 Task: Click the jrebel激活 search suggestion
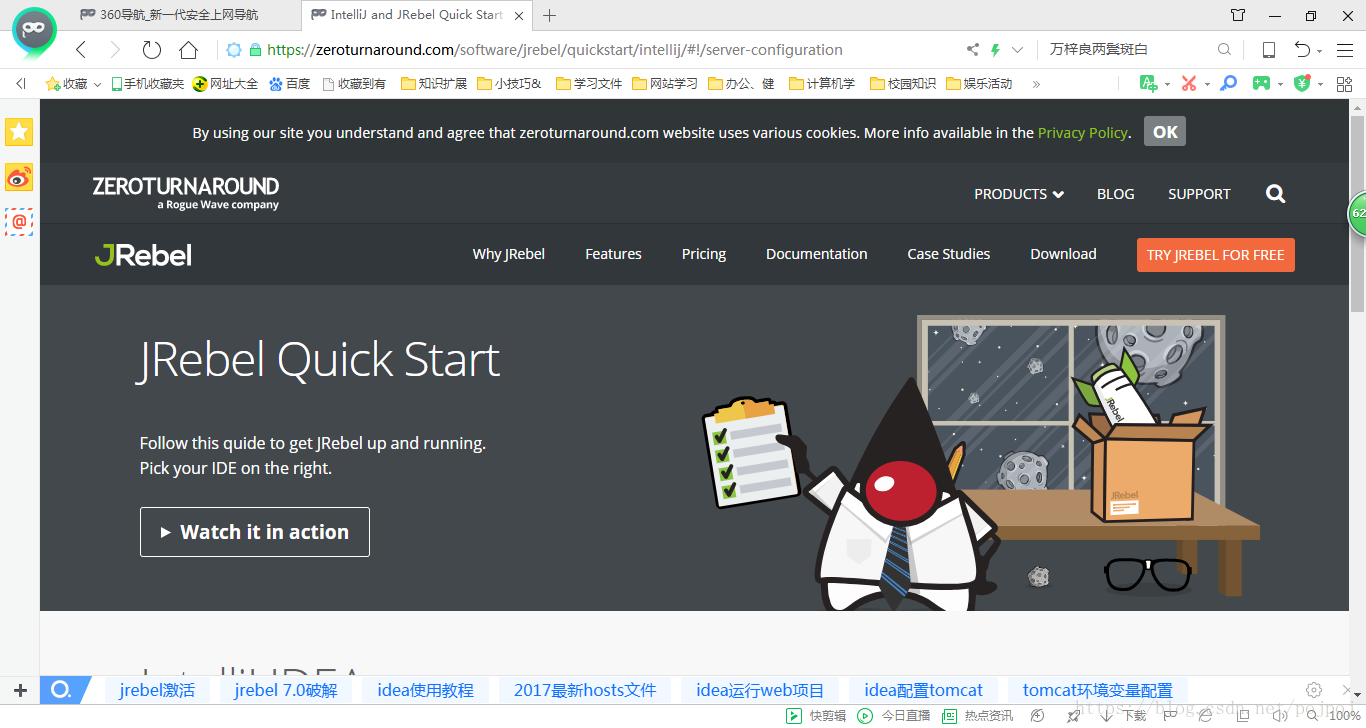tap(156, 690)
